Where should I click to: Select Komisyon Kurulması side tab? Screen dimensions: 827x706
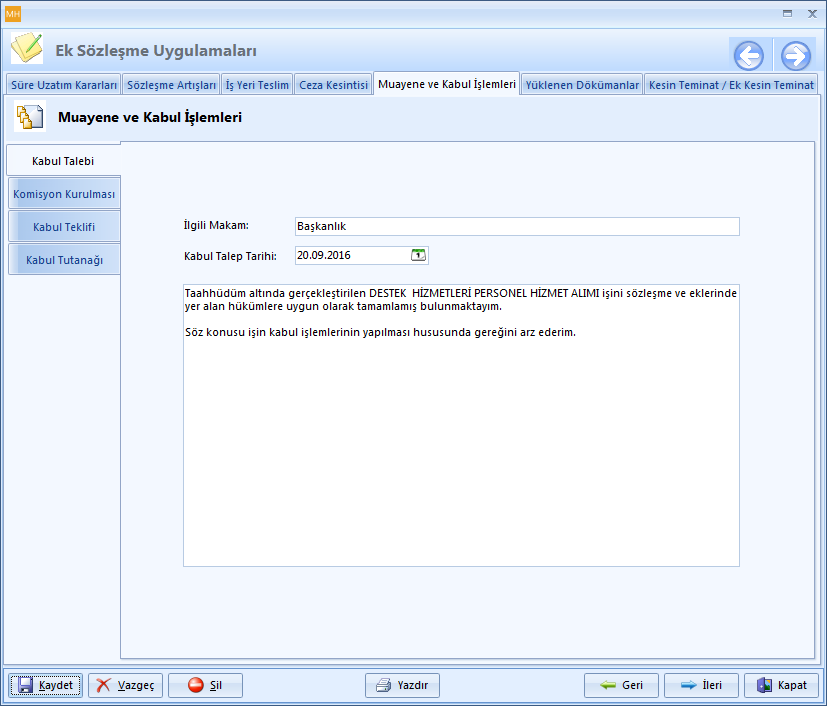[64, 193]
